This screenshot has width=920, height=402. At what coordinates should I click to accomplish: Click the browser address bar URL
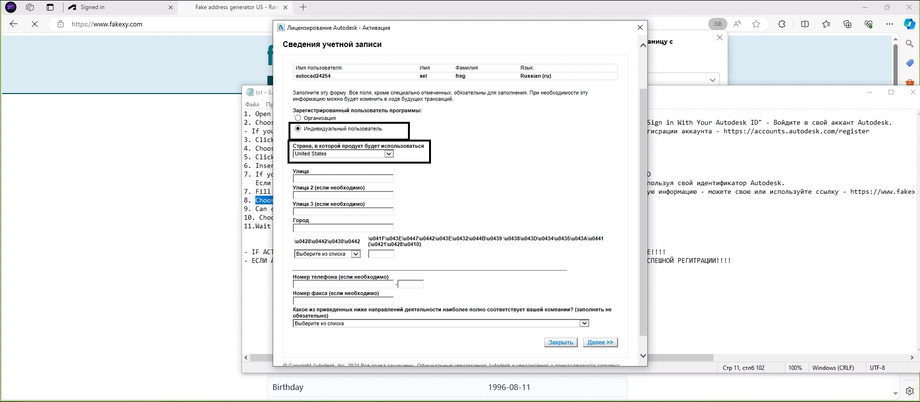point(107,24)
